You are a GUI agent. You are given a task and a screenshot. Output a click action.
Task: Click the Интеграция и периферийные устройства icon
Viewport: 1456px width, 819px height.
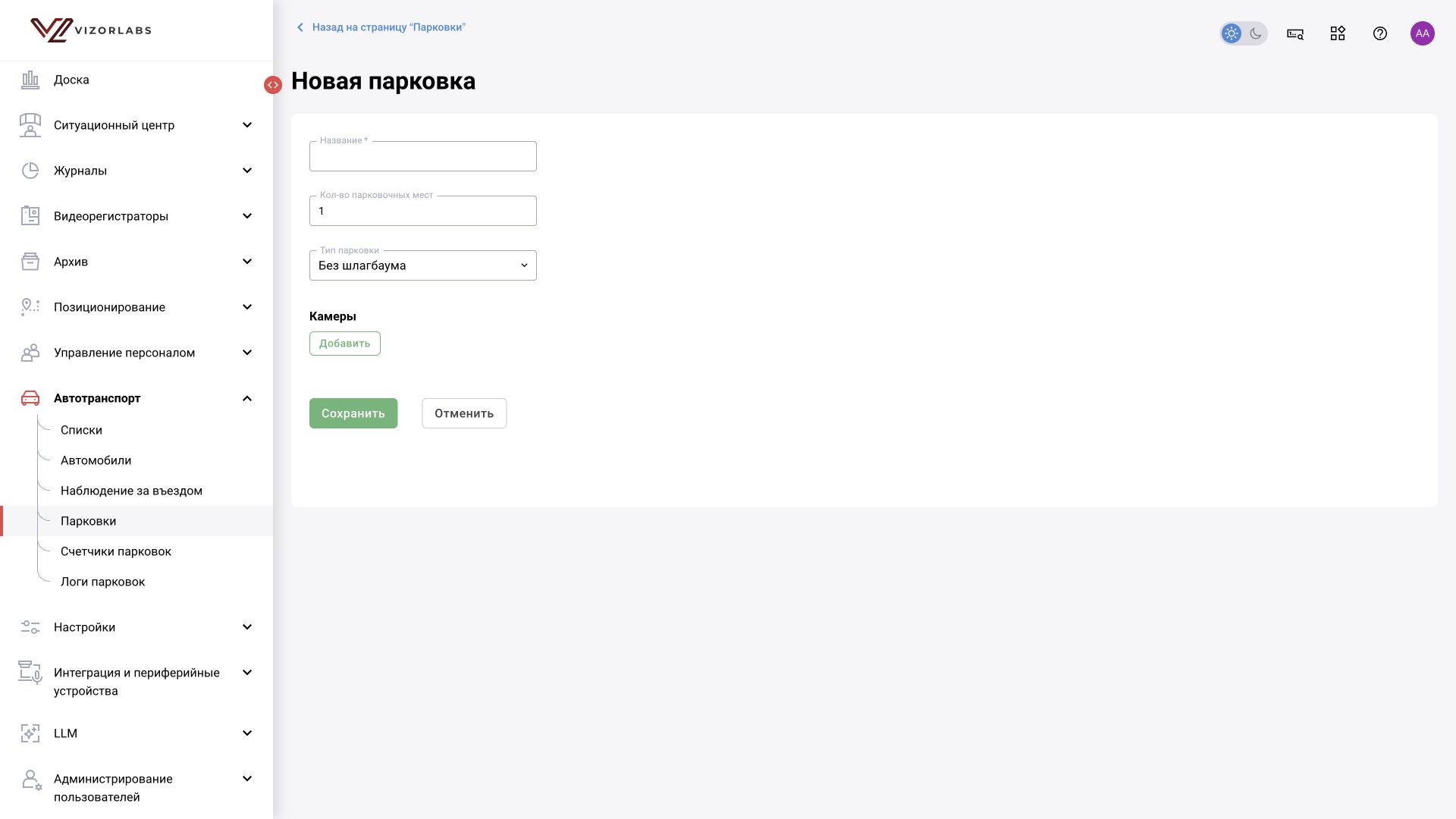[x=30, y=673]
